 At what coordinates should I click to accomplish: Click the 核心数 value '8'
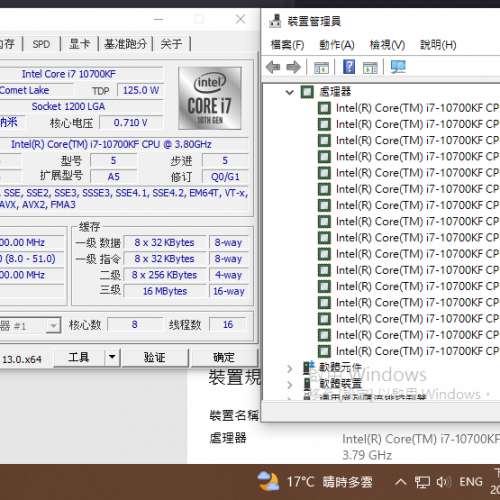pyautogui.click(x=135, y=325)
